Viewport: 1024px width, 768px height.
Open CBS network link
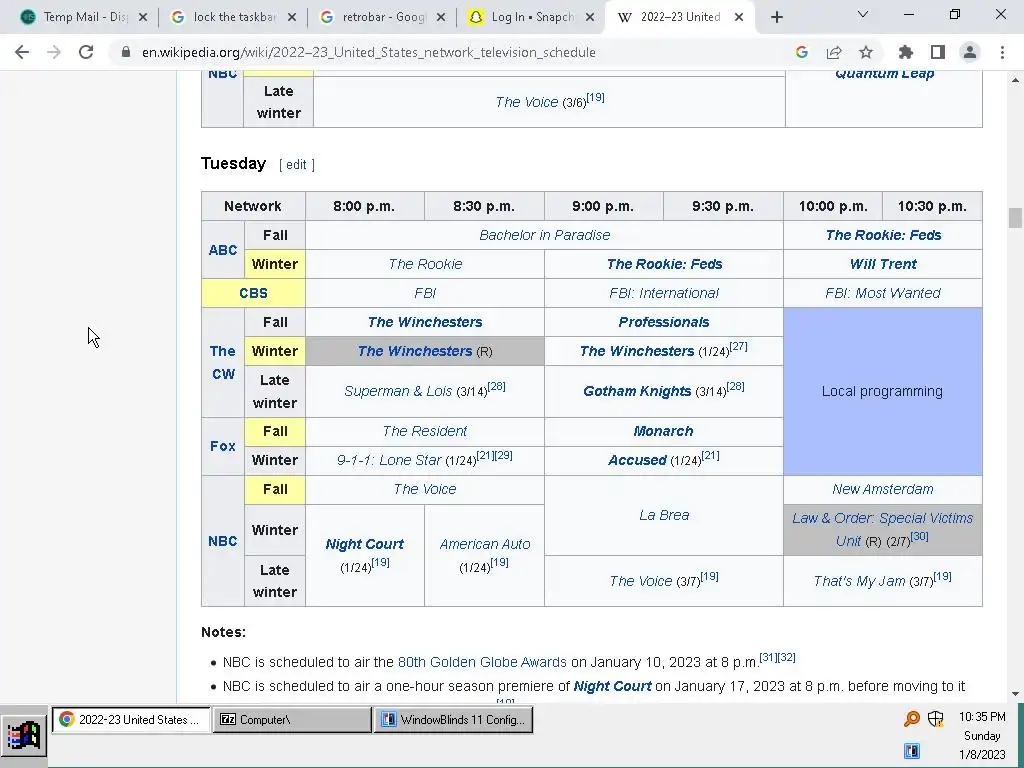pos(253,293)
